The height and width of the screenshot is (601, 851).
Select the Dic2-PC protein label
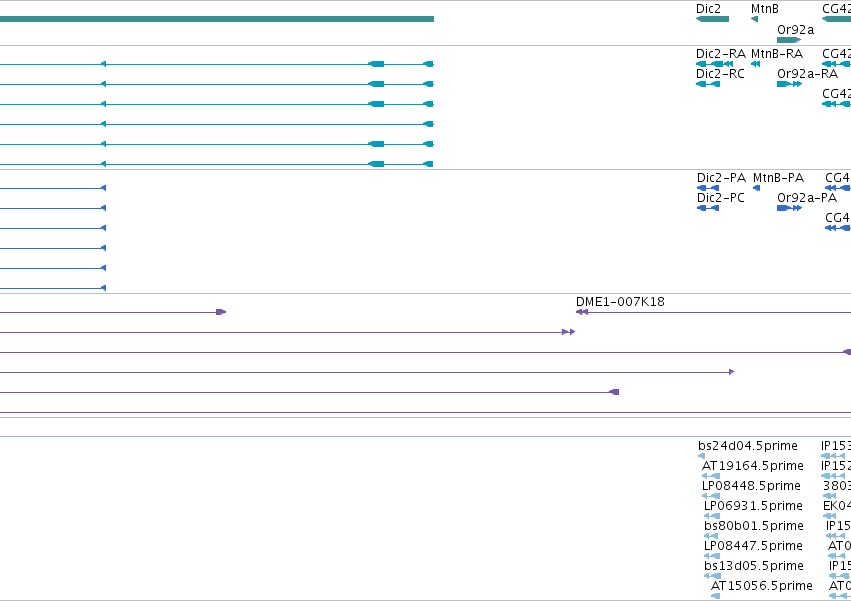tap(721, 198)
